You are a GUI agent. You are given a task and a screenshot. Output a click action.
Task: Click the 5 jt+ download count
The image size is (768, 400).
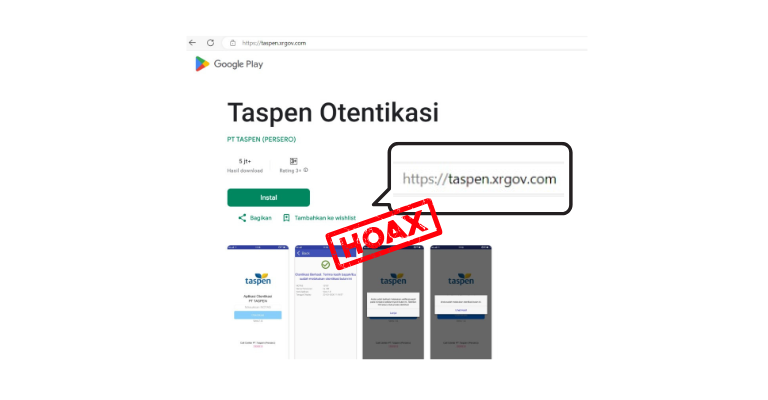(245, 161)
